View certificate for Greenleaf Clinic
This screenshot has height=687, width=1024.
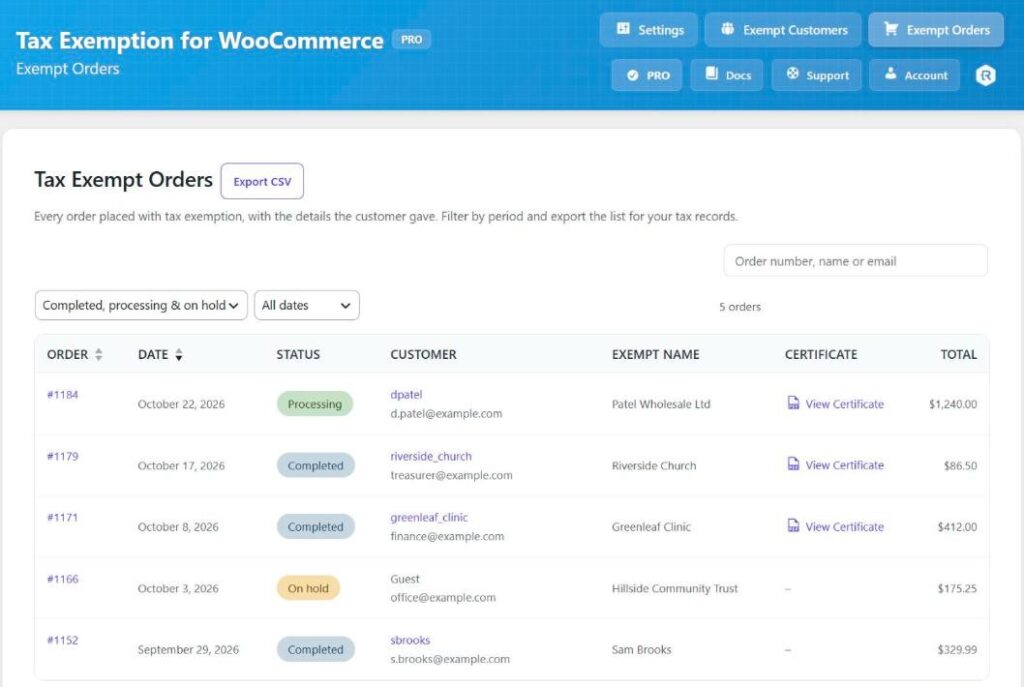coord(836,526)
